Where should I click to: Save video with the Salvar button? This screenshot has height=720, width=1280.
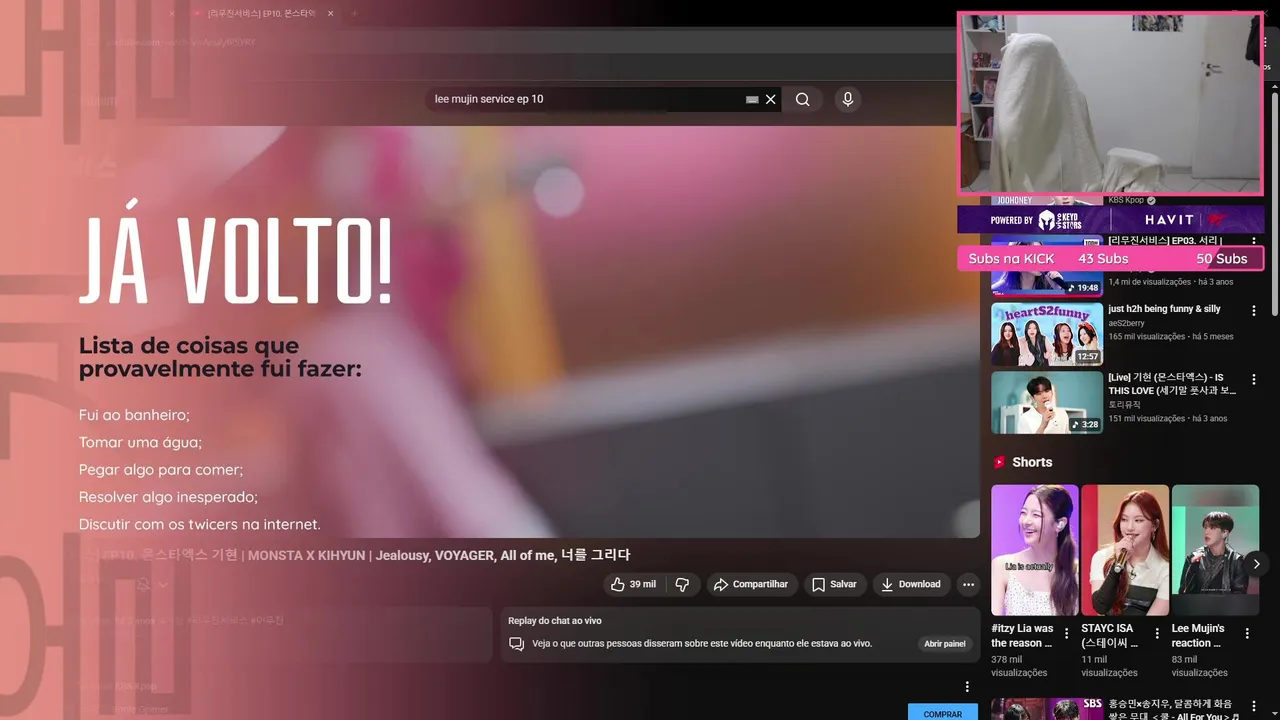click(834, 584)
